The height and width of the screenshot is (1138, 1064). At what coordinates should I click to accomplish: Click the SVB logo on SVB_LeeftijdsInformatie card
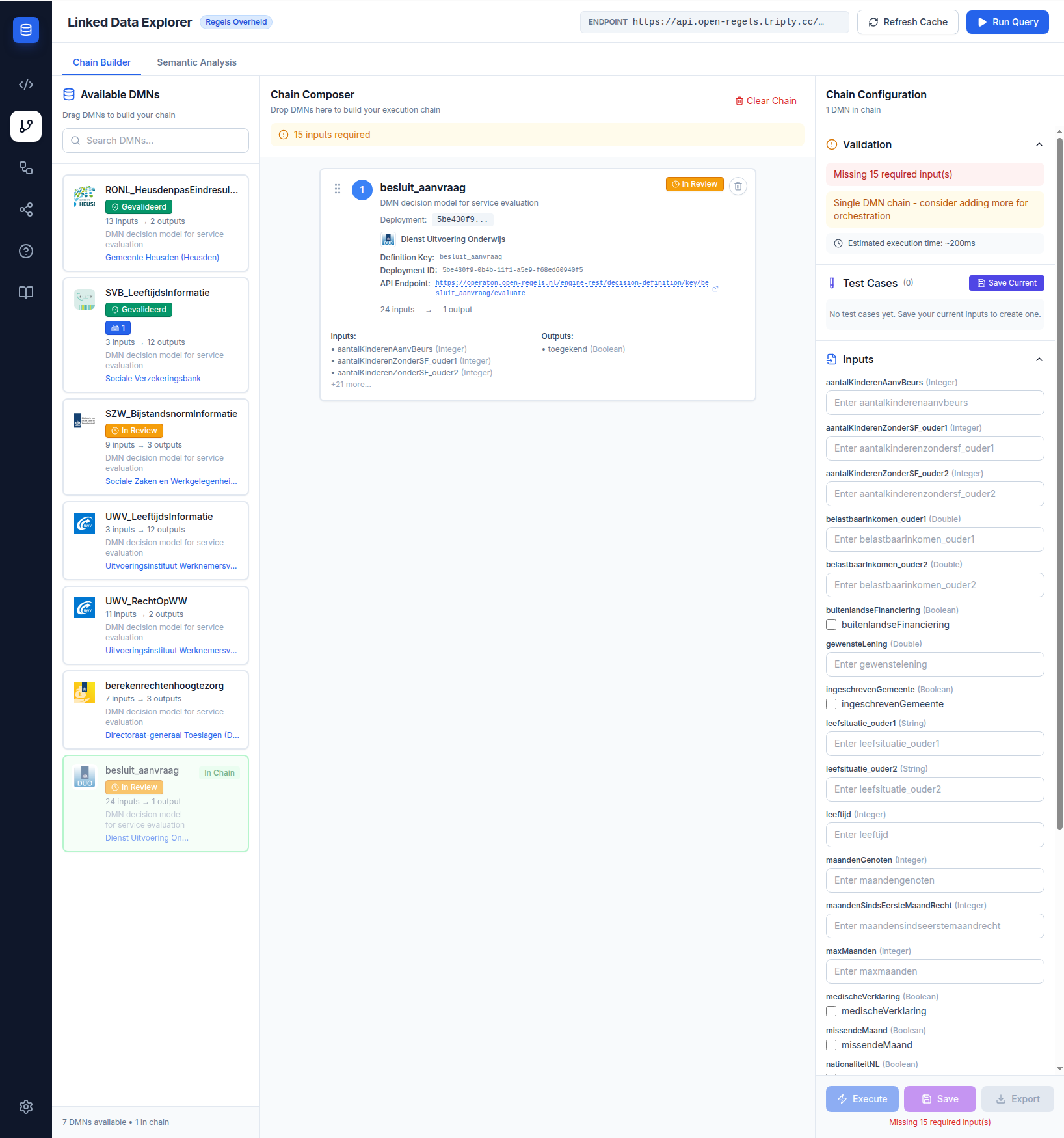(x=85, y=299)
